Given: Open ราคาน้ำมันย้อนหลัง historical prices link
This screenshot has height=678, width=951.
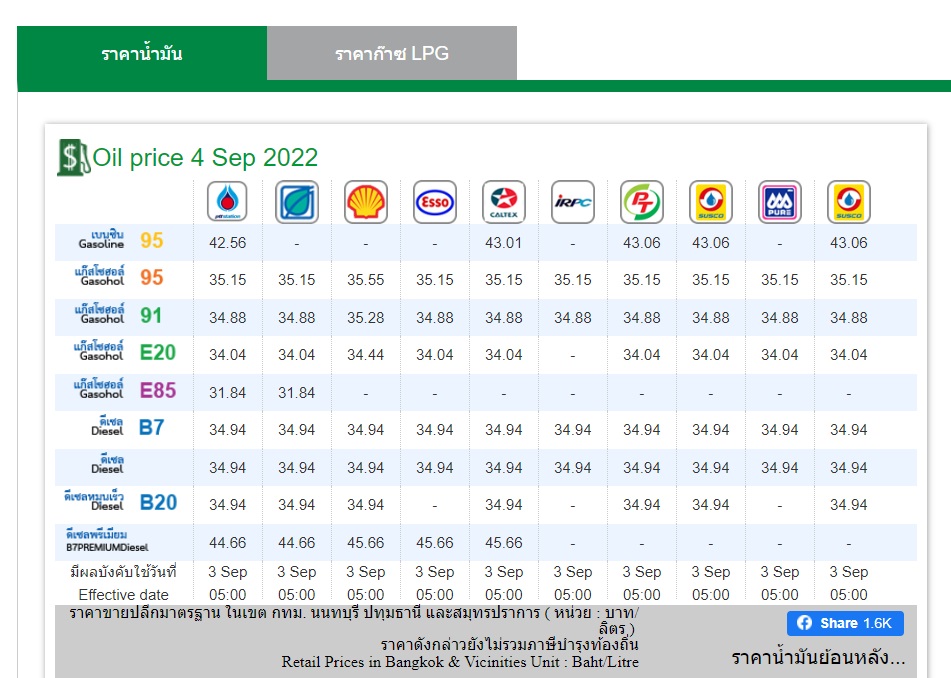Looking at the screenshot, I should (x=818, y=657).
